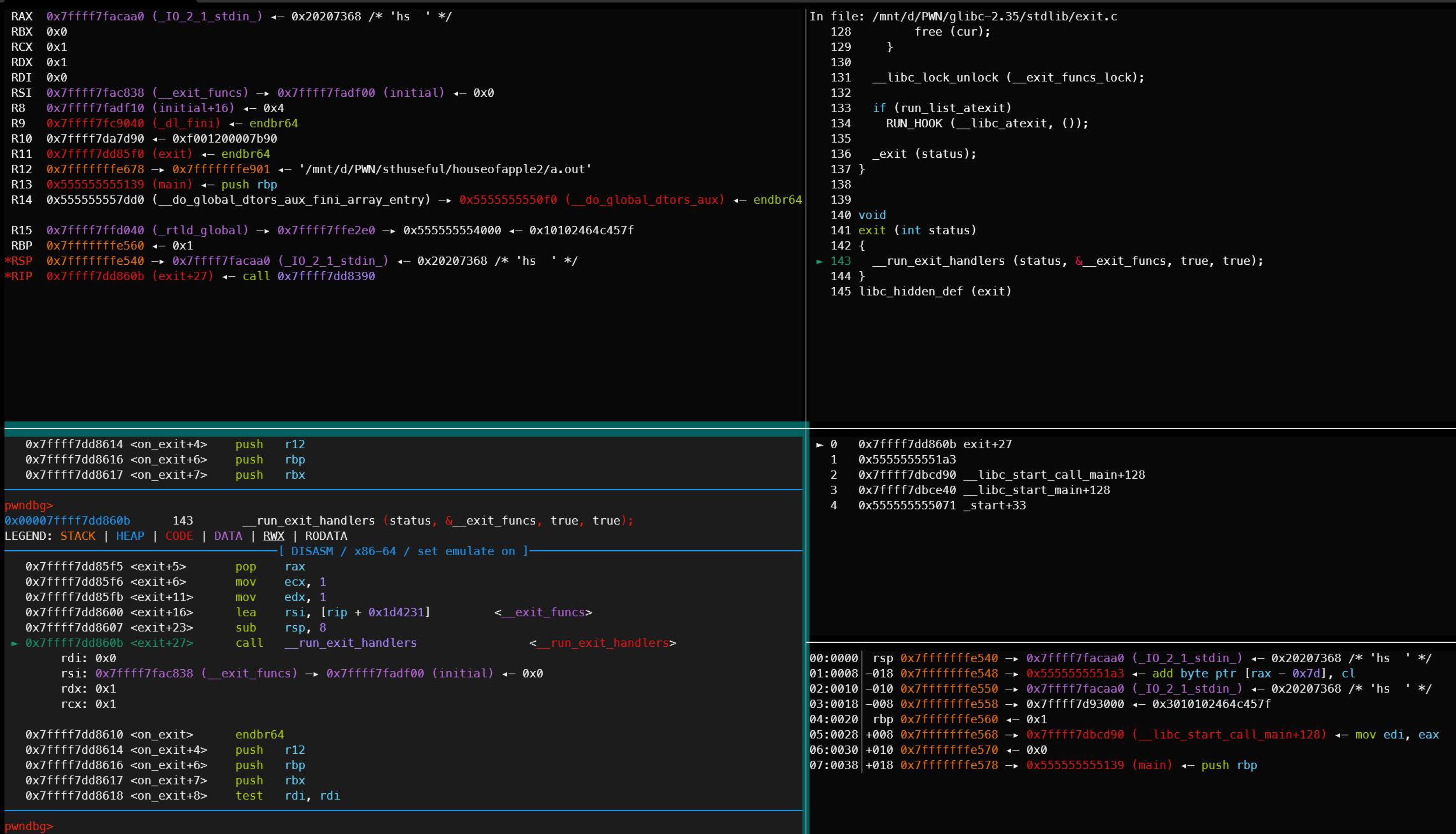Click the arrow marker beside backtrace frame 0
This screenshot has width=1456, height=834.
(820, 444)
